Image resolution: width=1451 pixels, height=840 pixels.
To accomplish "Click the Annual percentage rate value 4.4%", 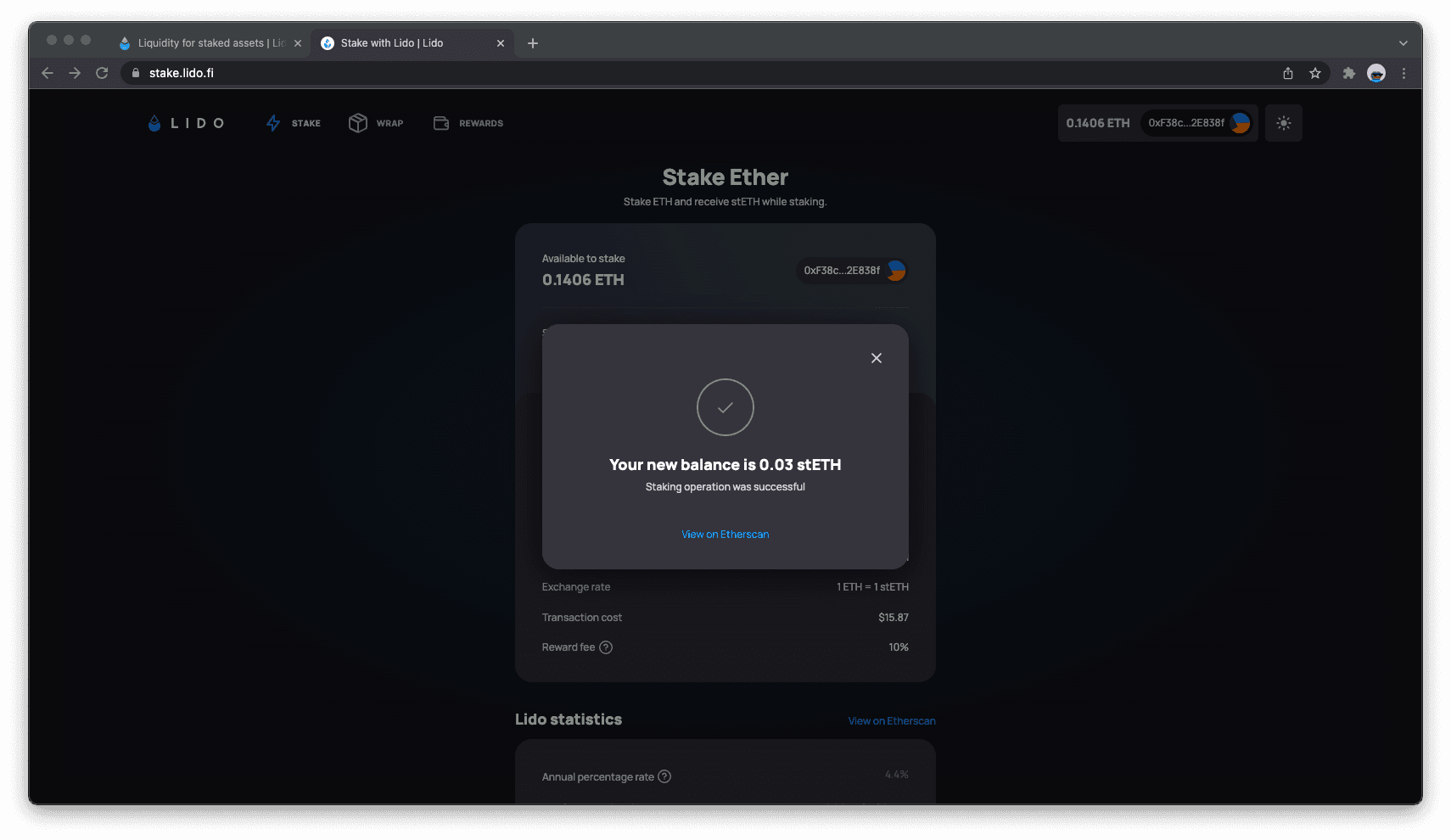I will (x=897, y=775).
